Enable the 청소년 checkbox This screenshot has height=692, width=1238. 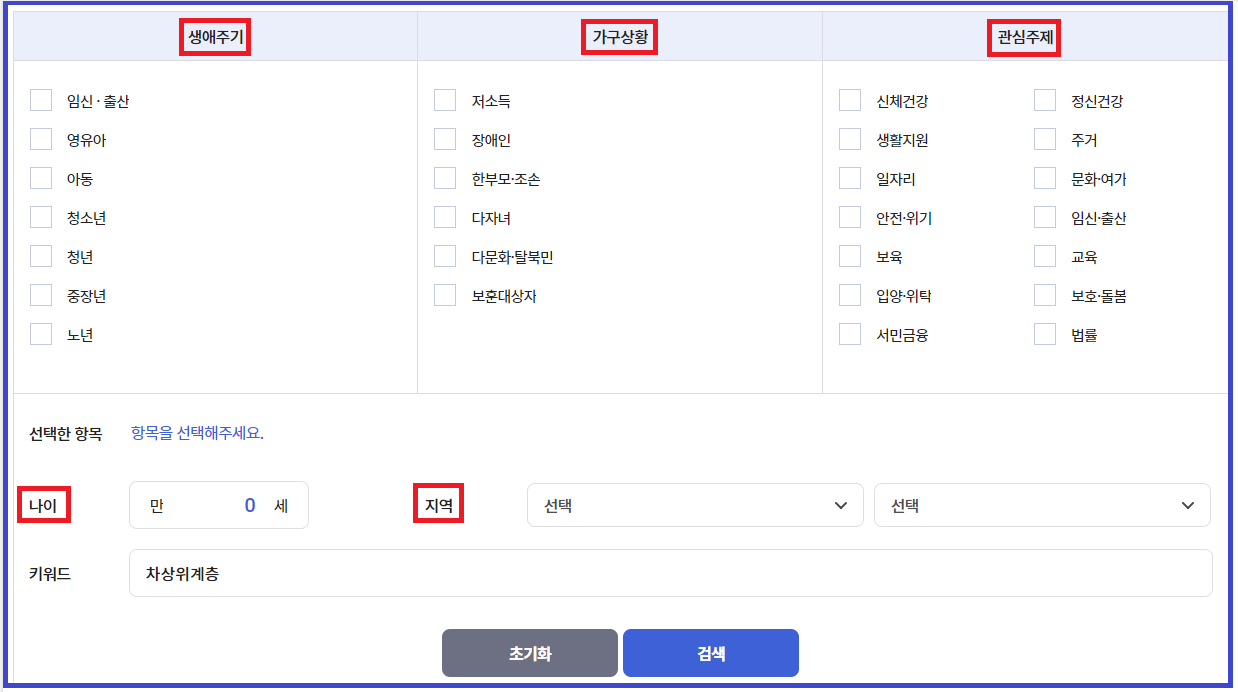point(40,217)
